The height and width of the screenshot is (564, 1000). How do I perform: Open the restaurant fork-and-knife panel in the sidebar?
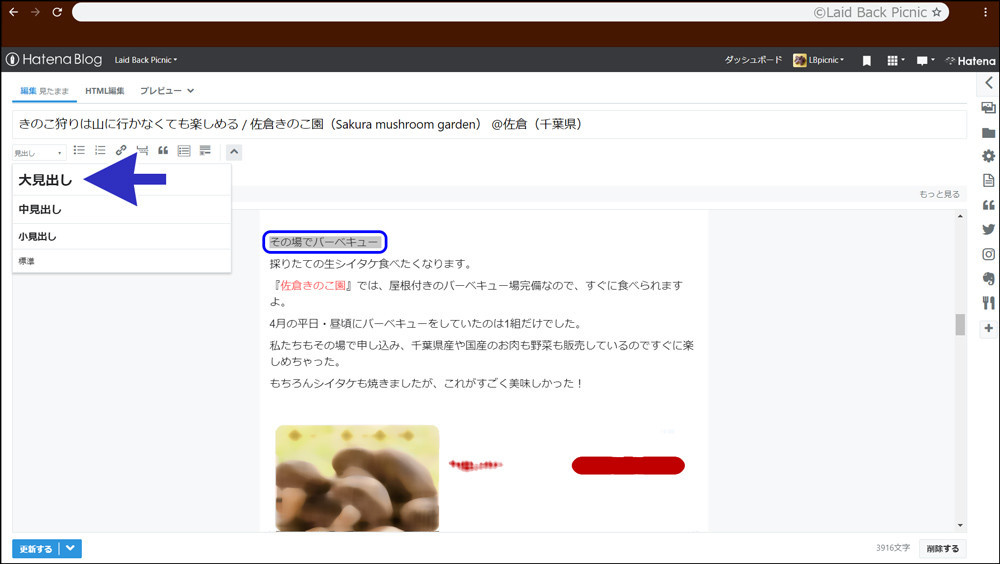[989, 303]
